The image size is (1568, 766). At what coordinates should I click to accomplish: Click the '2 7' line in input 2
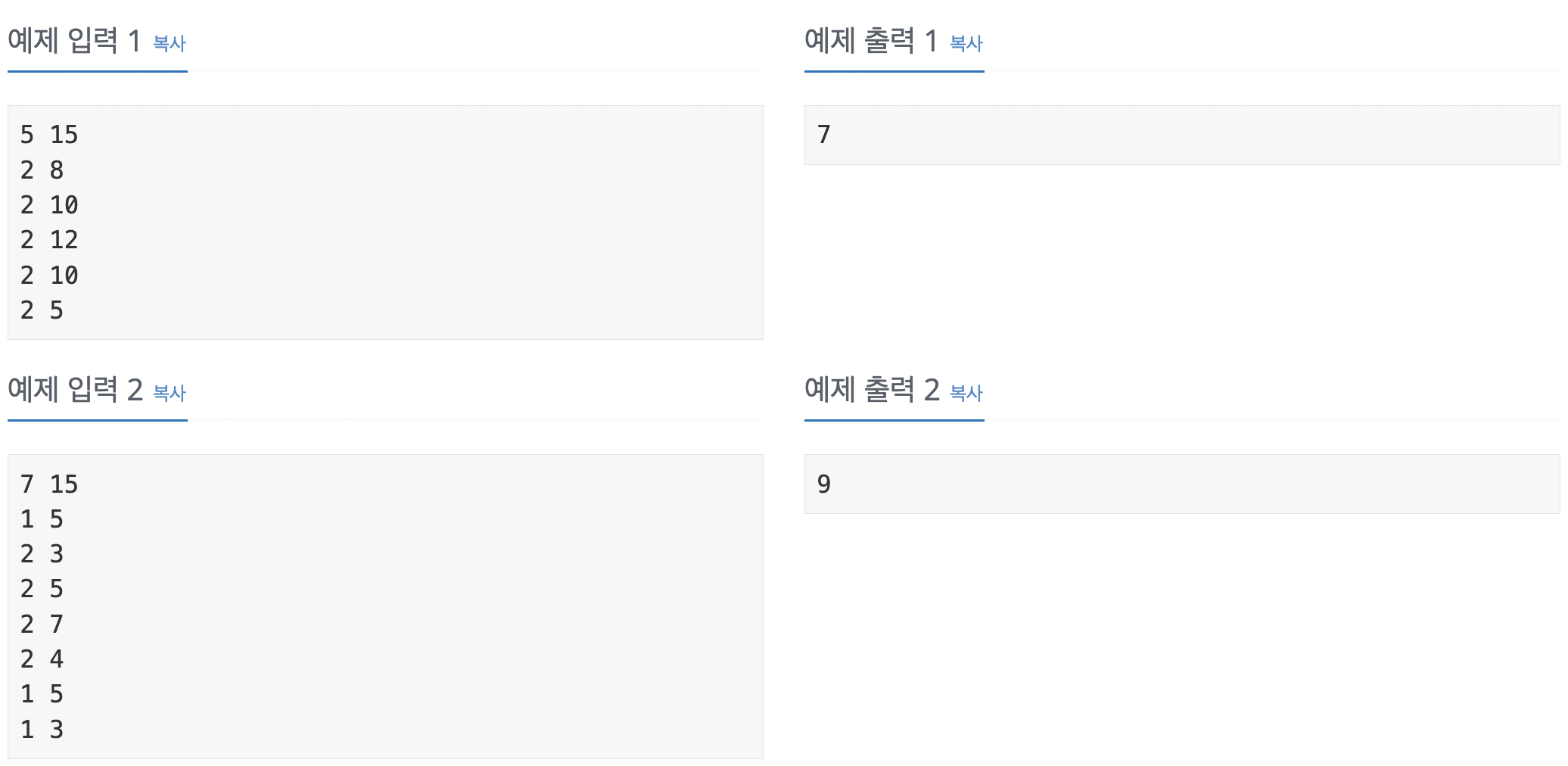point(42,624)
